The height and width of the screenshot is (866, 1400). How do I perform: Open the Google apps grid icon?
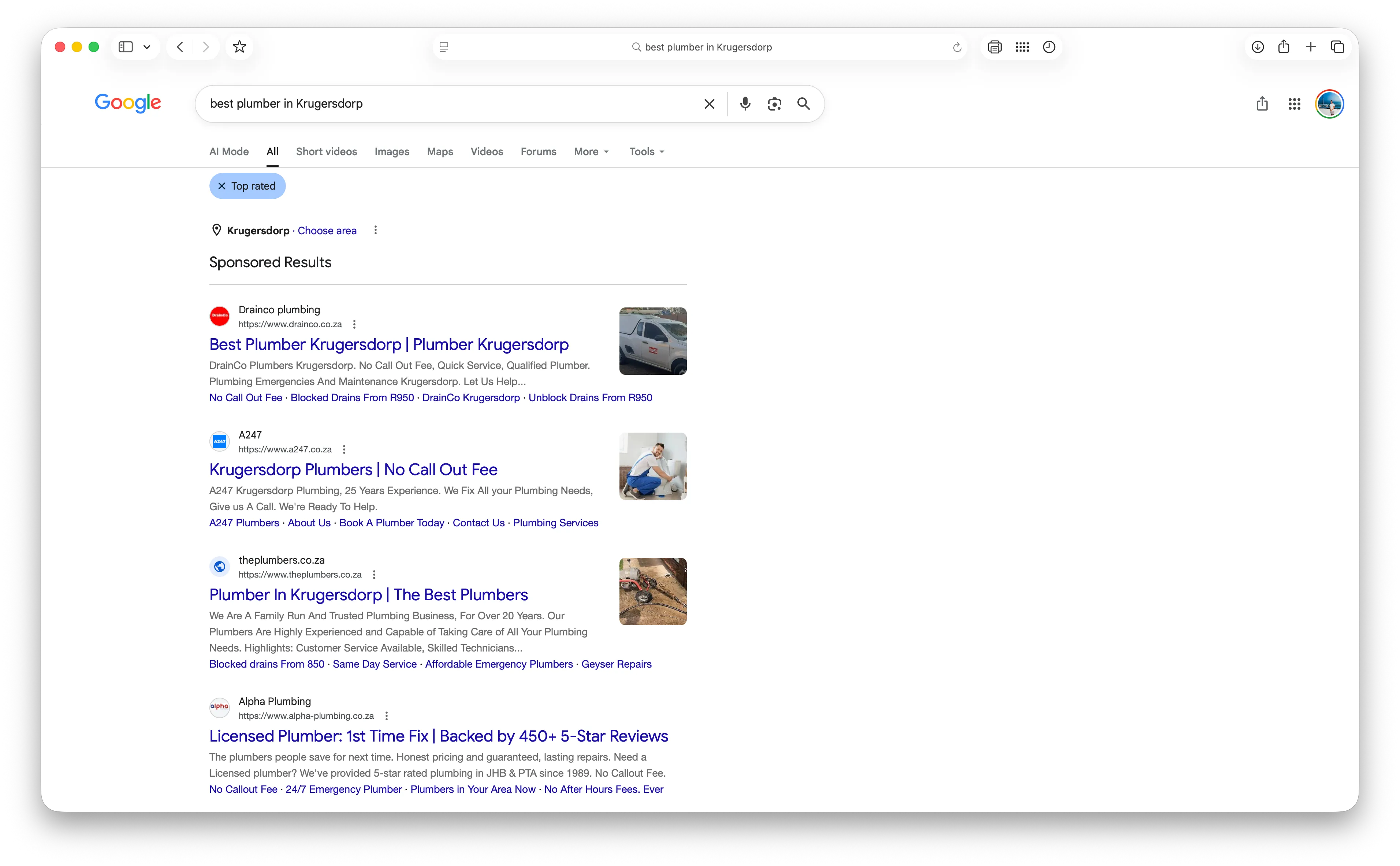point(1294,104)
